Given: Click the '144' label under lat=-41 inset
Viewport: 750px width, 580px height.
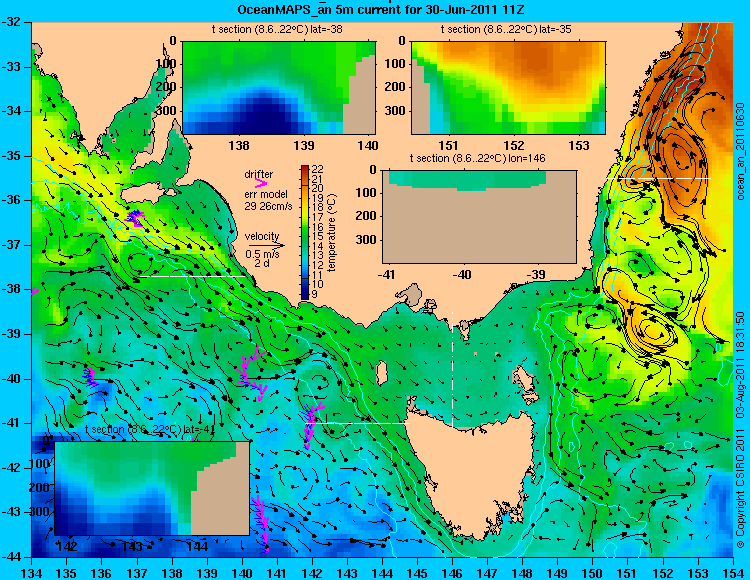Looking at the screenshot, I should coord(197,546).
